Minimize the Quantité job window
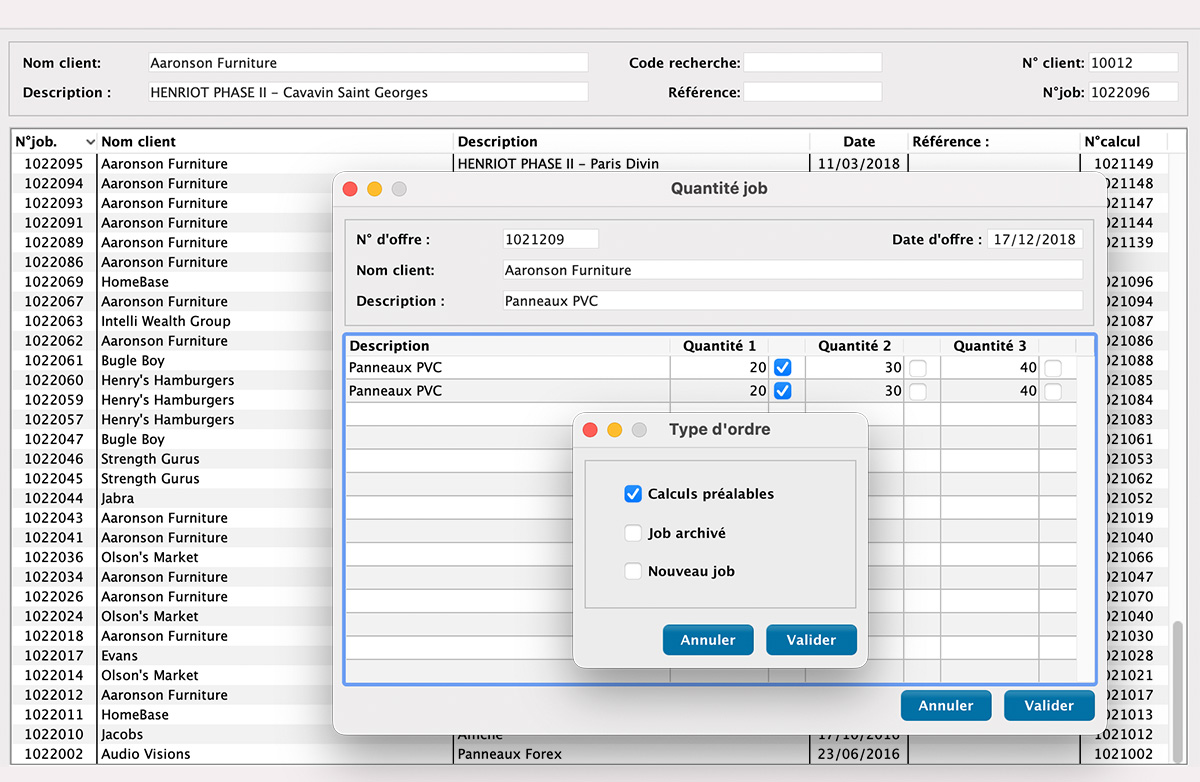The width and height of the screenshot is (1200, 782). [375, 189]
